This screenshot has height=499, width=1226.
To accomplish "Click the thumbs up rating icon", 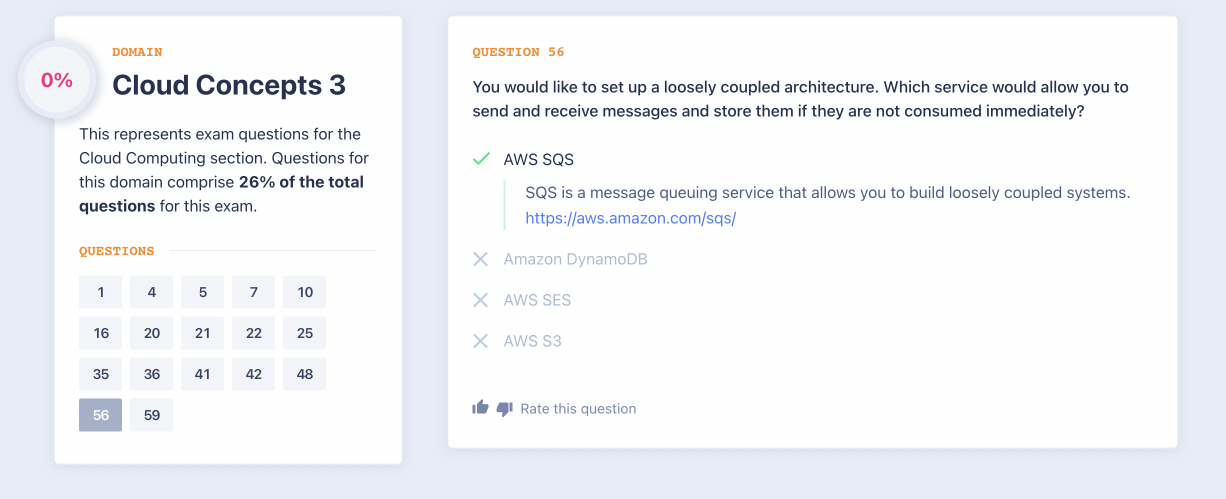I will click(x=481, y=408).
